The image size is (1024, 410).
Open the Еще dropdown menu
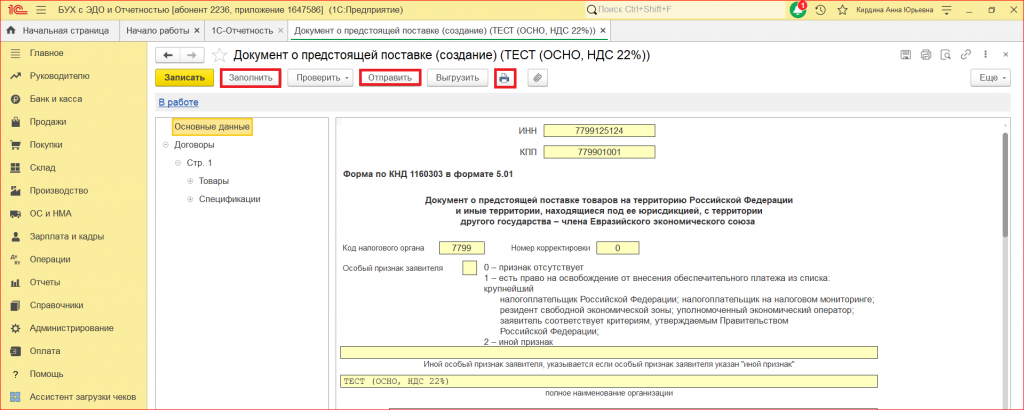coord(993,78)
